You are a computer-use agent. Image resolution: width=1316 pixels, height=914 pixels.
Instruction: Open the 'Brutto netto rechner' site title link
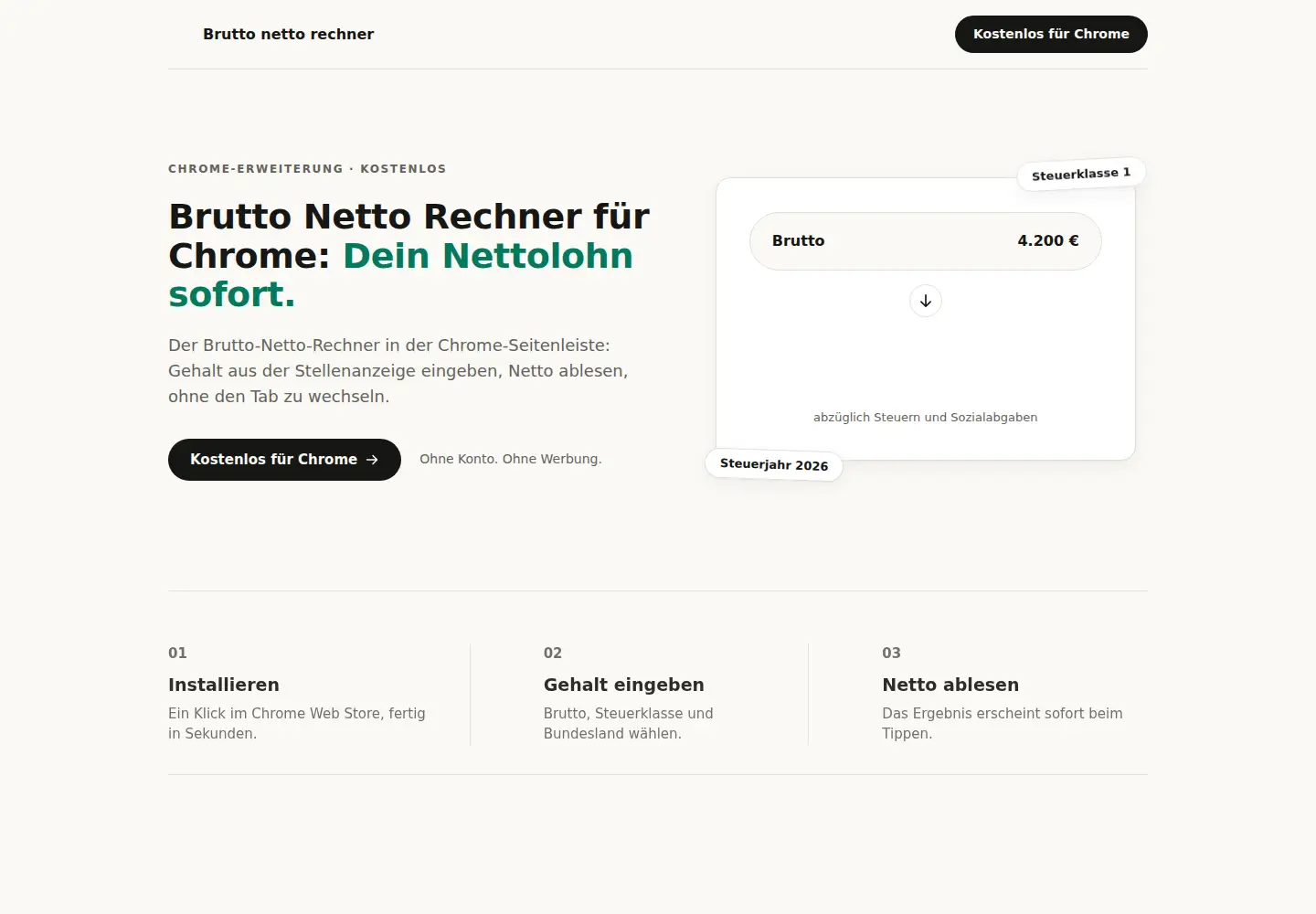pyautogui.click(x=288, y=34)
